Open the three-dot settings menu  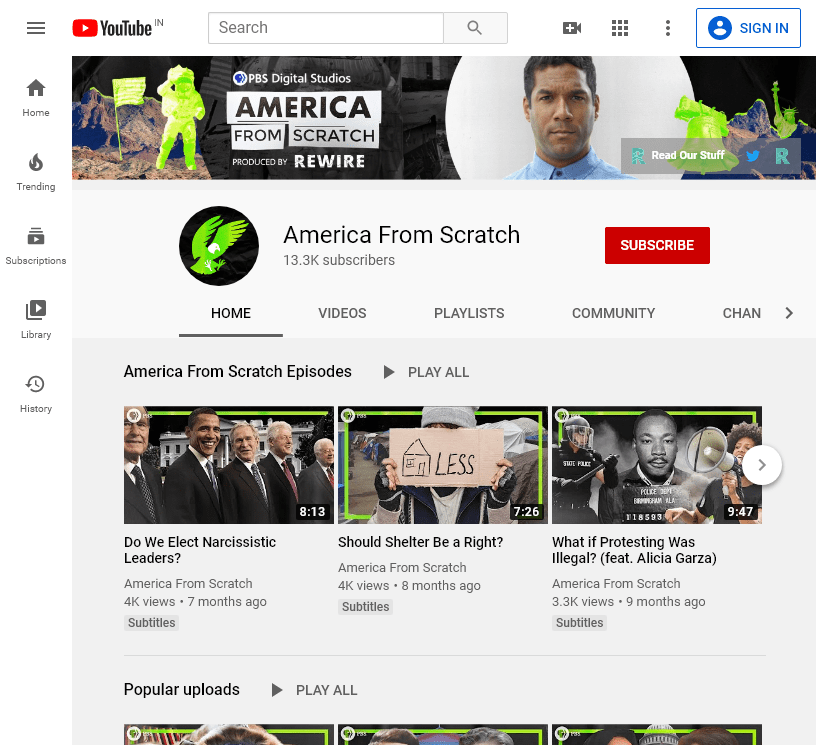668,28
